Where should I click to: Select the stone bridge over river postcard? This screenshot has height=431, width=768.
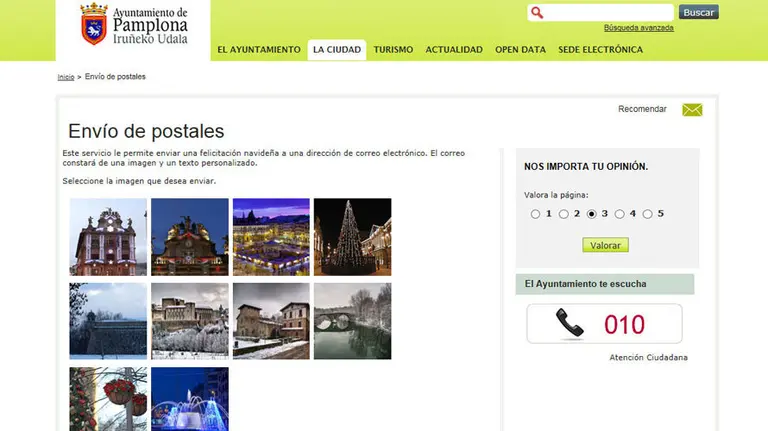coord(353,321)
